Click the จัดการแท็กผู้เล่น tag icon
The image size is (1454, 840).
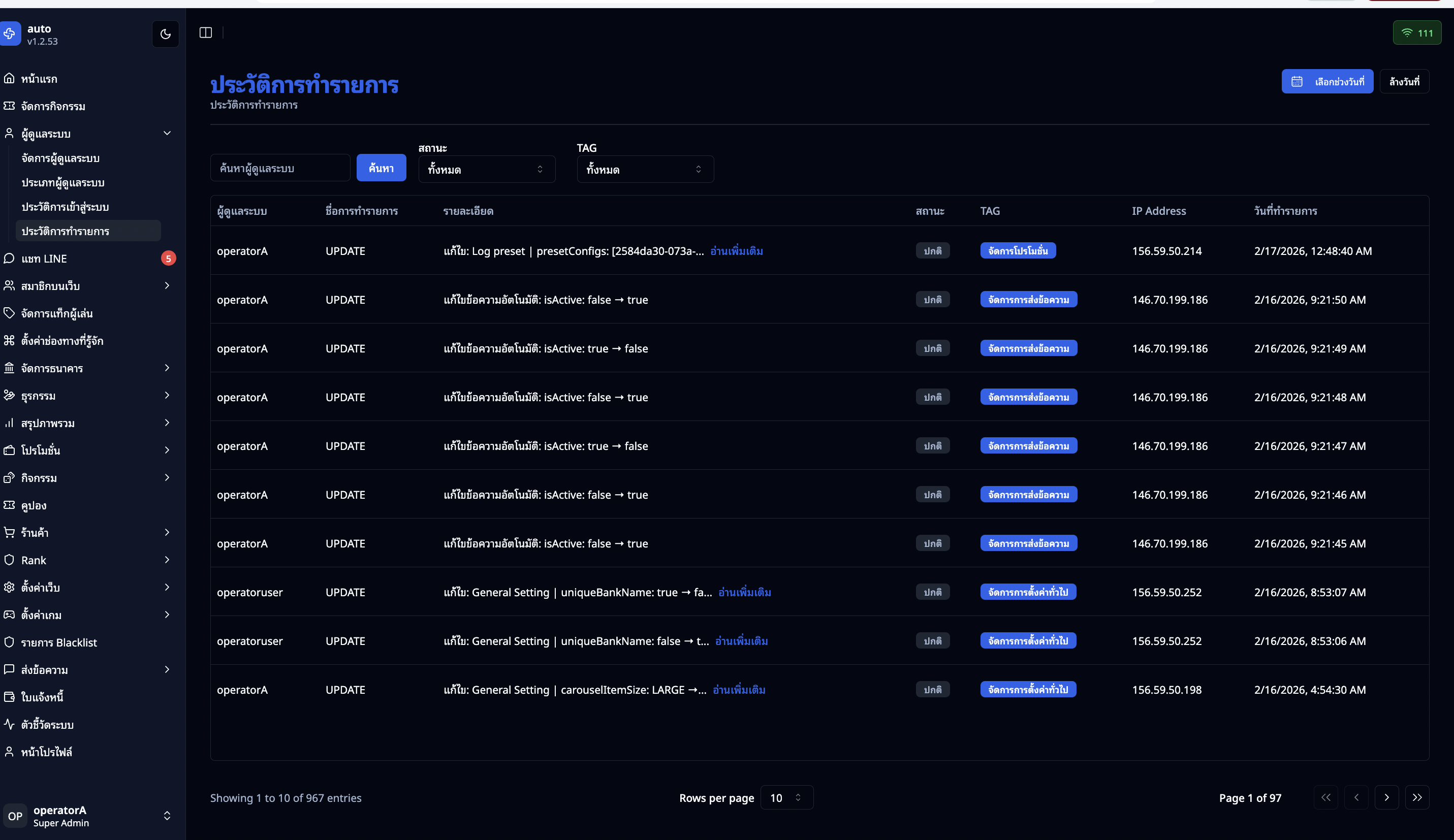9,313
